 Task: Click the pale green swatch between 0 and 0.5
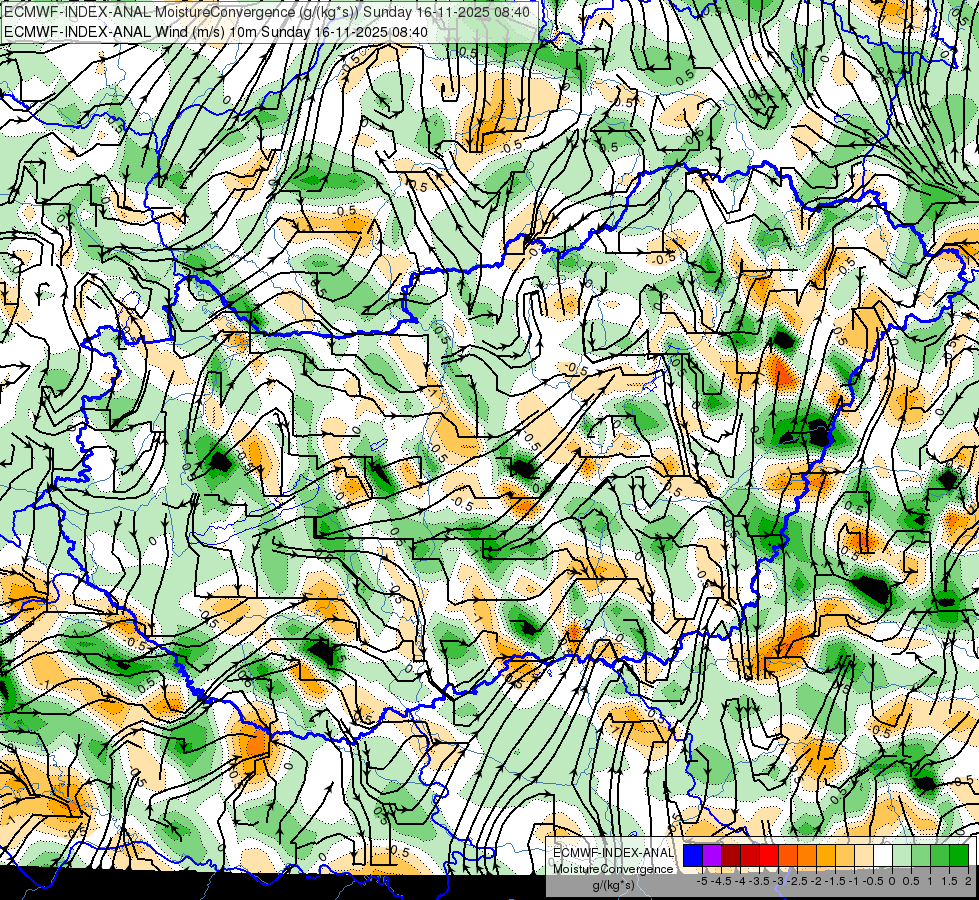902,856
